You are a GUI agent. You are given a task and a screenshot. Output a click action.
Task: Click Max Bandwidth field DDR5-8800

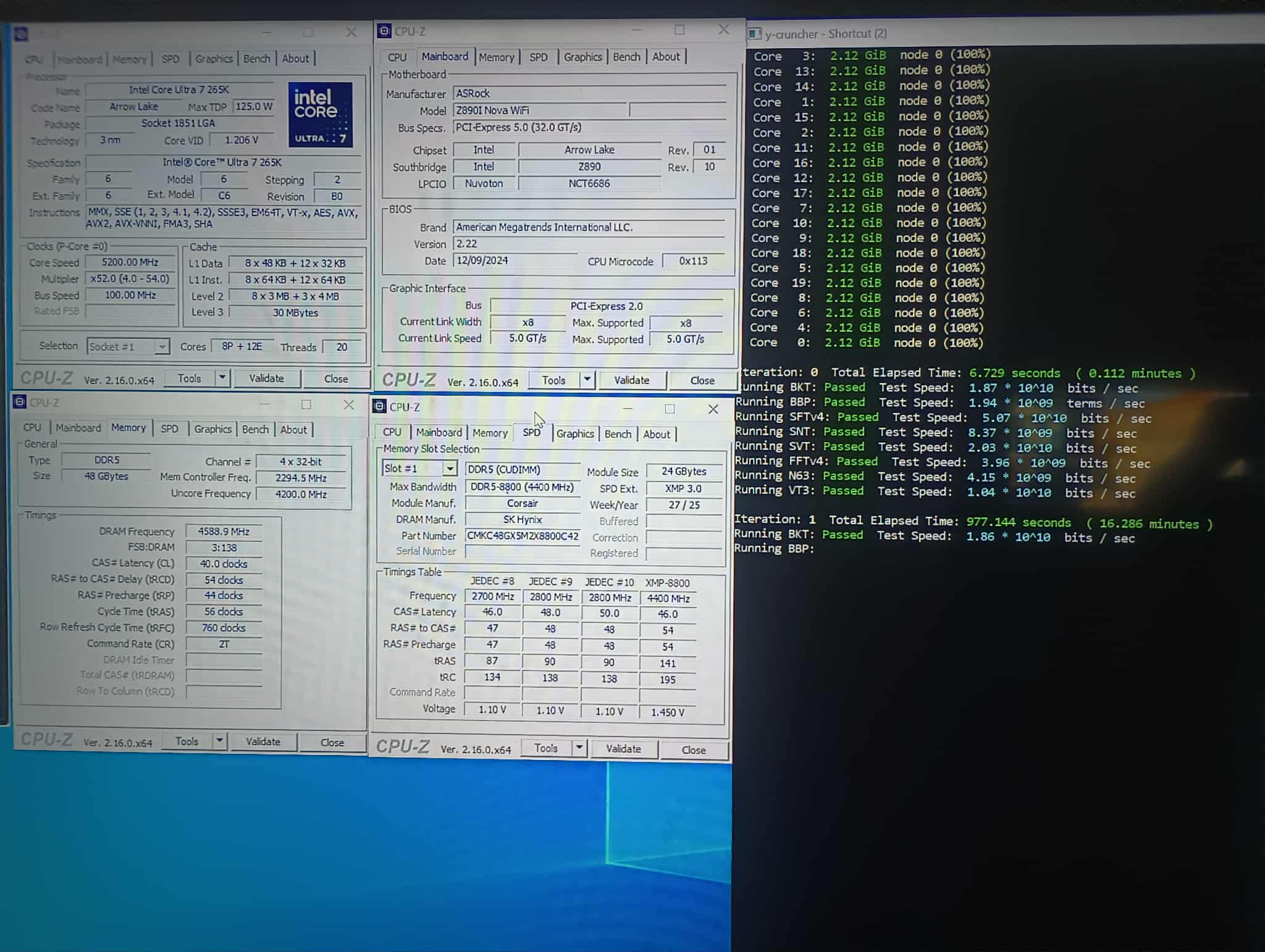coord(523,487)
